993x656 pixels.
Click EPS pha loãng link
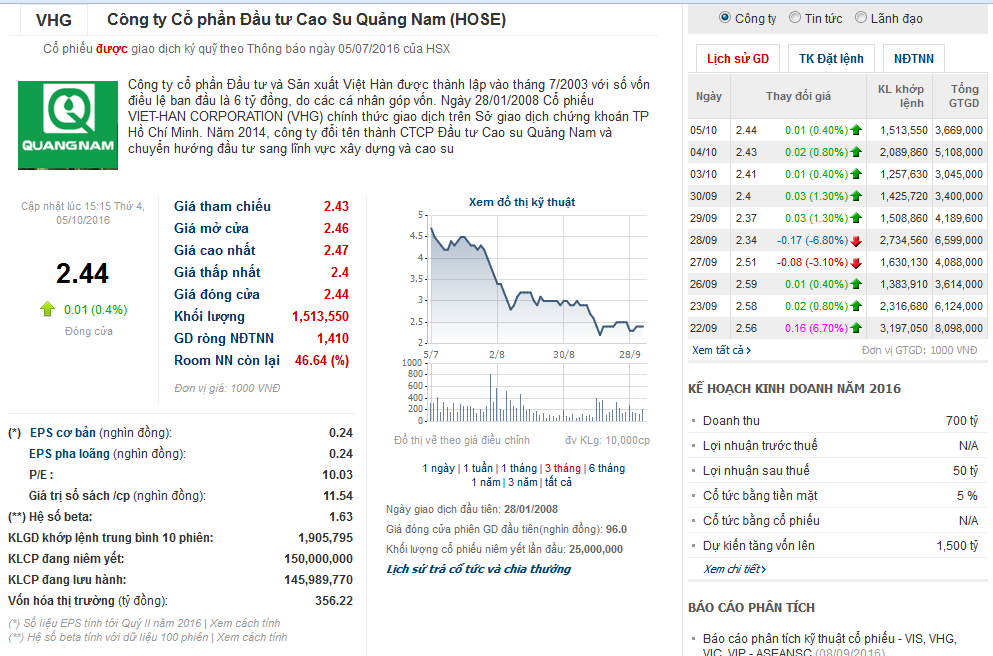(69, 453)
